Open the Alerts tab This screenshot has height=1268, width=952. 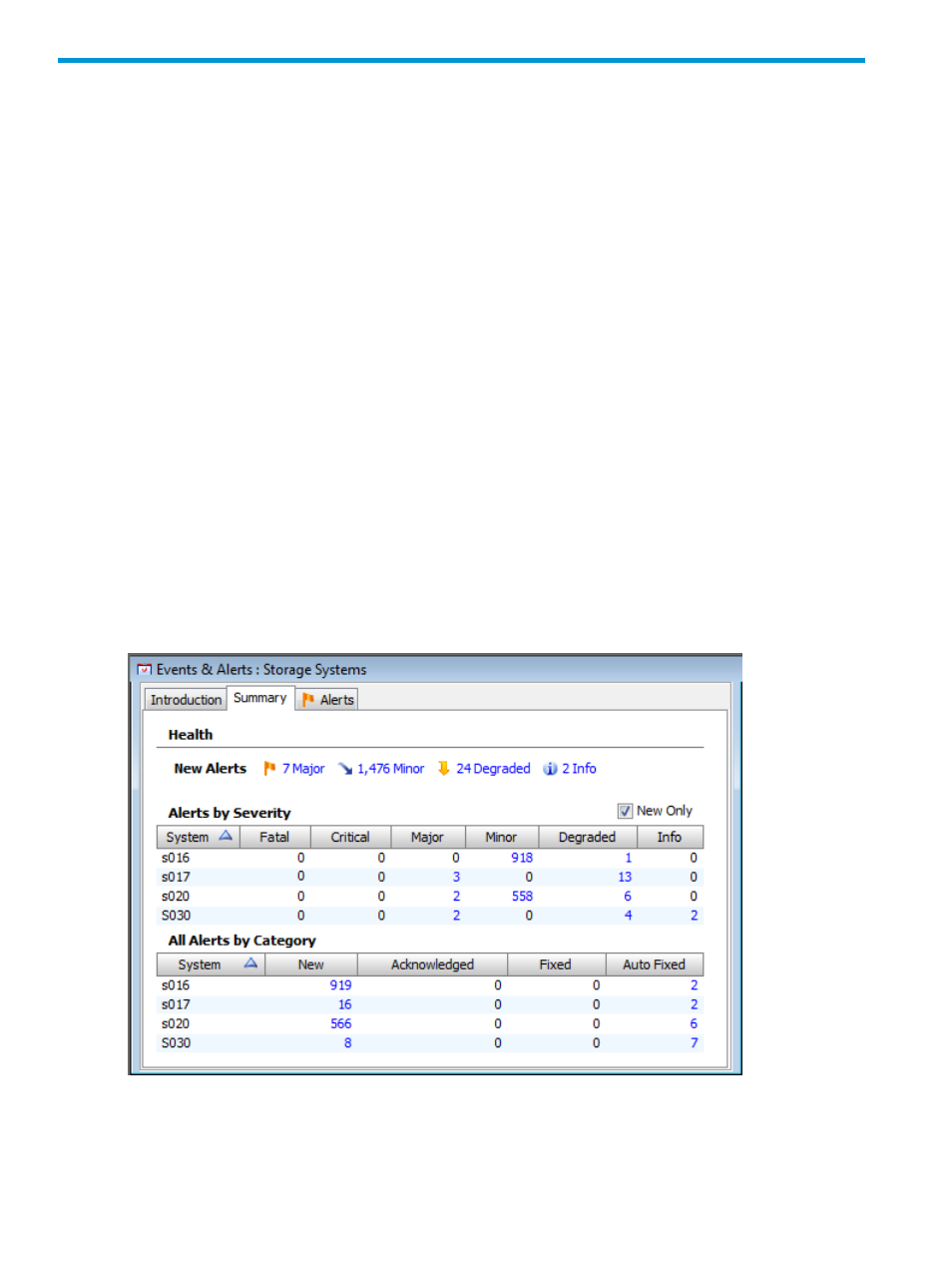tap(327, 700)
